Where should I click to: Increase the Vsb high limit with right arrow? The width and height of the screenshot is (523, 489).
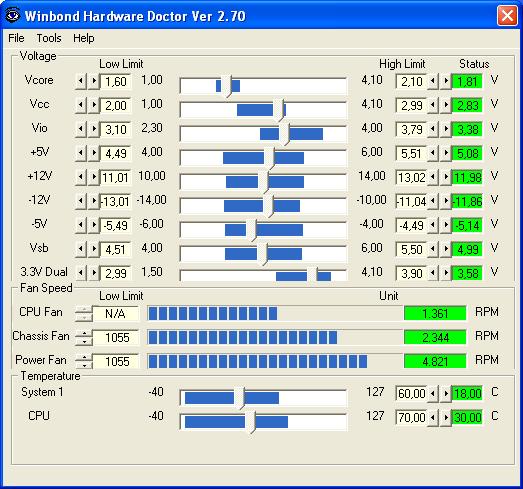446,249
